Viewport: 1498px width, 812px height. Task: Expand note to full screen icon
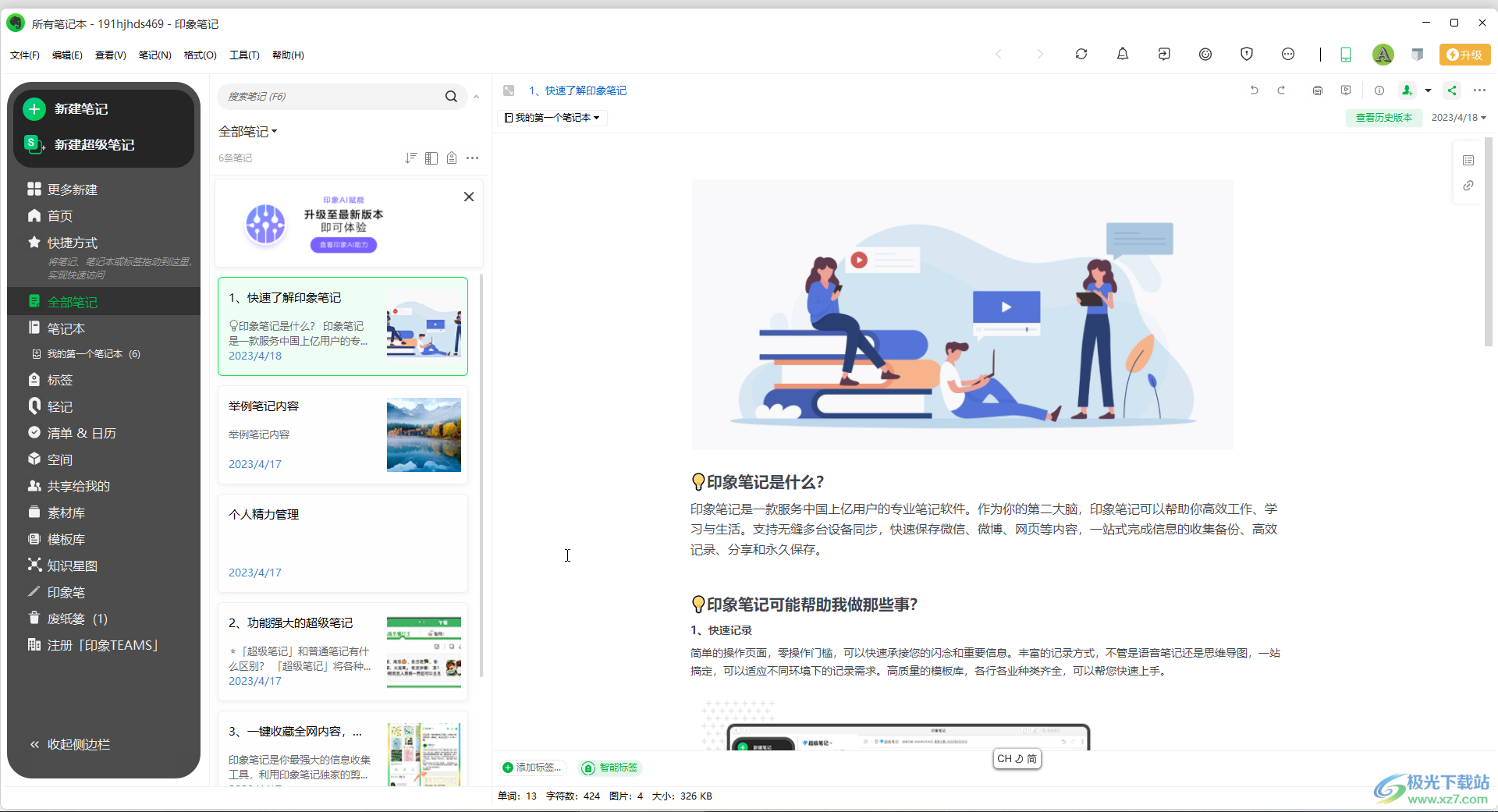click(509, 90)
